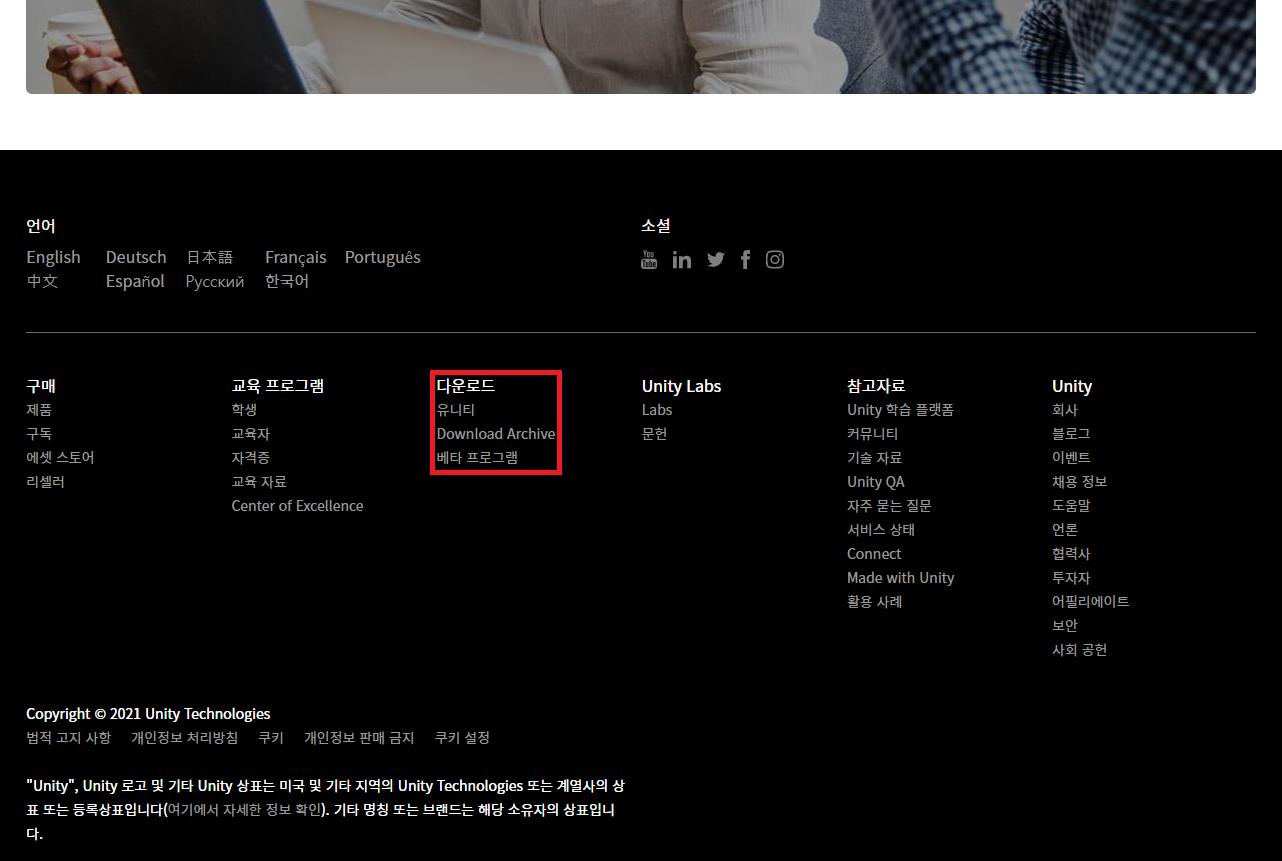The width and height of the screenshot is (1282, 861).
Task: Switch site language to Français
Action: (x=295, y=257)
